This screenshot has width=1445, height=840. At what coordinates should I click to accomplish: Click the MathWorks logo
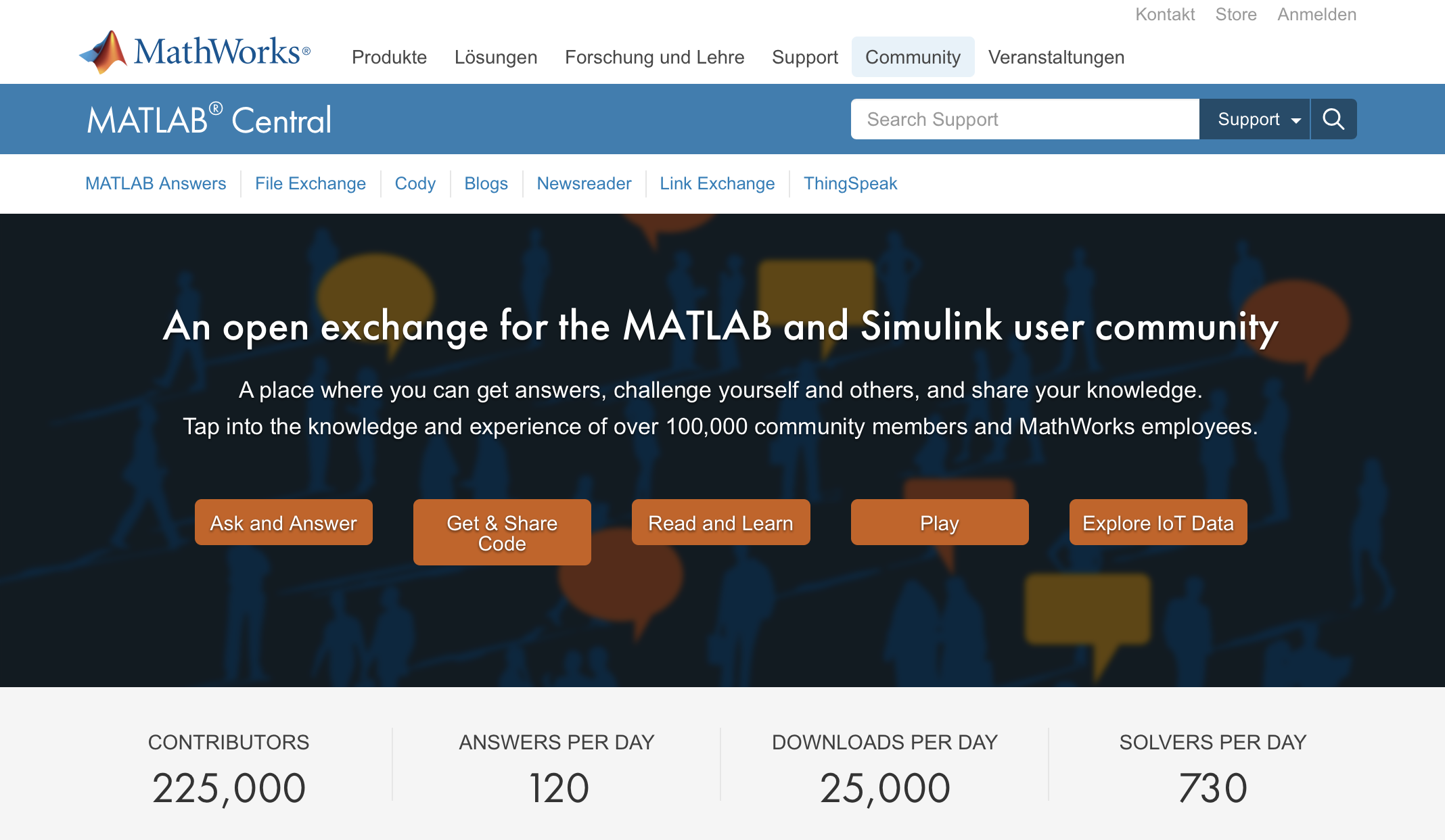click(195, 52)
